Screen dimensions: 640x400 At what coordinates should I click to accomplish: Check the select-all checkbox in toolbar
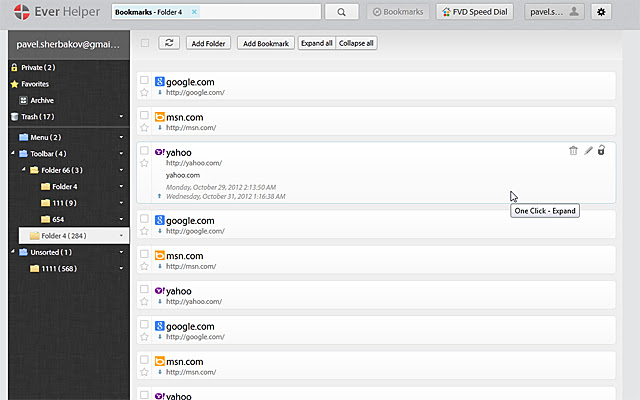pyautogui.click(x=146, y=43)
